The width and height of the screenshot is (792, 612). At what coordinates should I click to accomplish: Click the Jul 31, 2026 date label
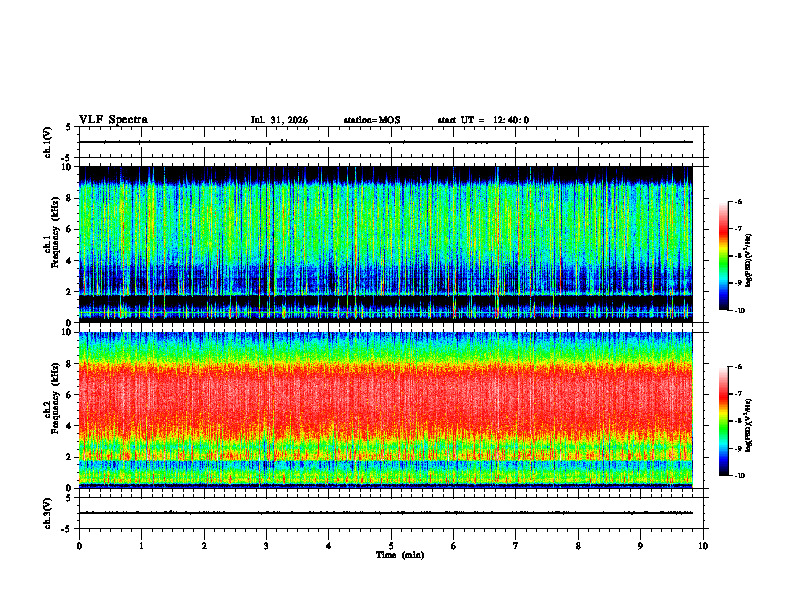pyautogui.click(x=279, y=120)
